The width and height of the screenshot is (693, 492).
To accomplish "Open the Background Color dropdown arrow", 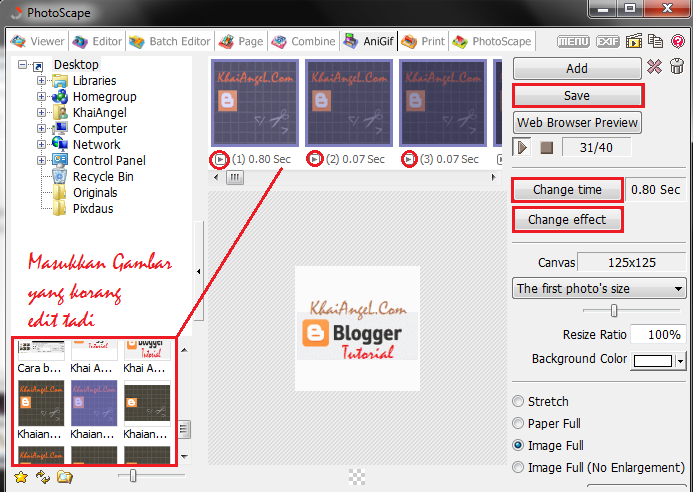I will (681, 361).
